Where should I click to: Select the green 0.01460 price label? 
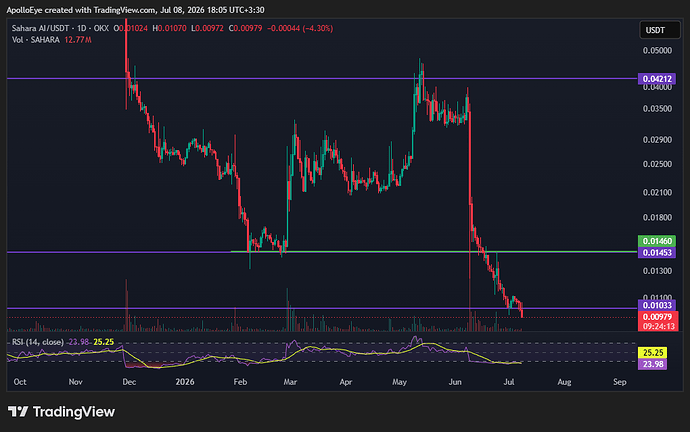[657, 241]
